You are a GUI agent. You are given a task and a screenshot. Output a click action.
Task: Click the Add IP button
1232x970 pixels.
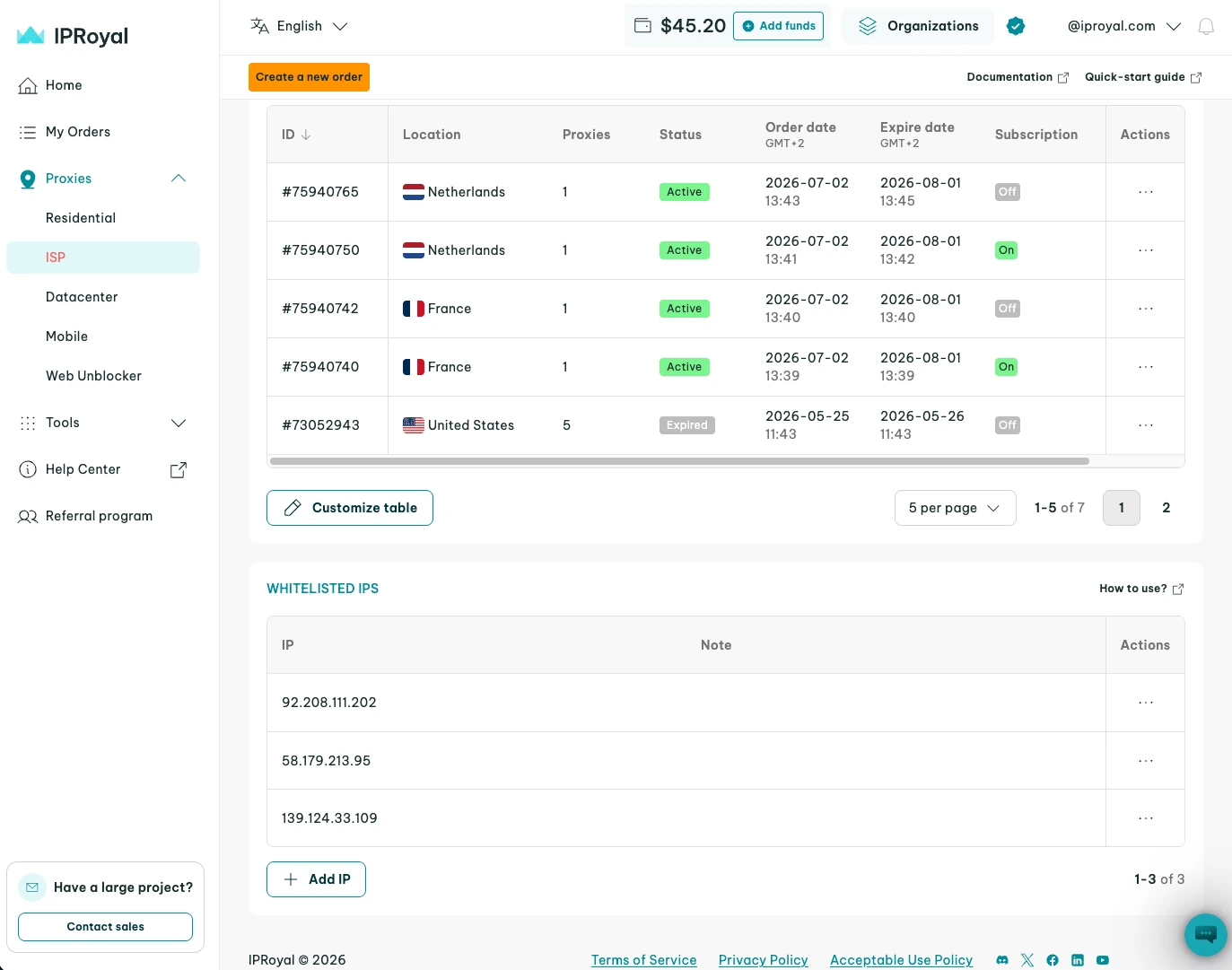coord(316,879)
